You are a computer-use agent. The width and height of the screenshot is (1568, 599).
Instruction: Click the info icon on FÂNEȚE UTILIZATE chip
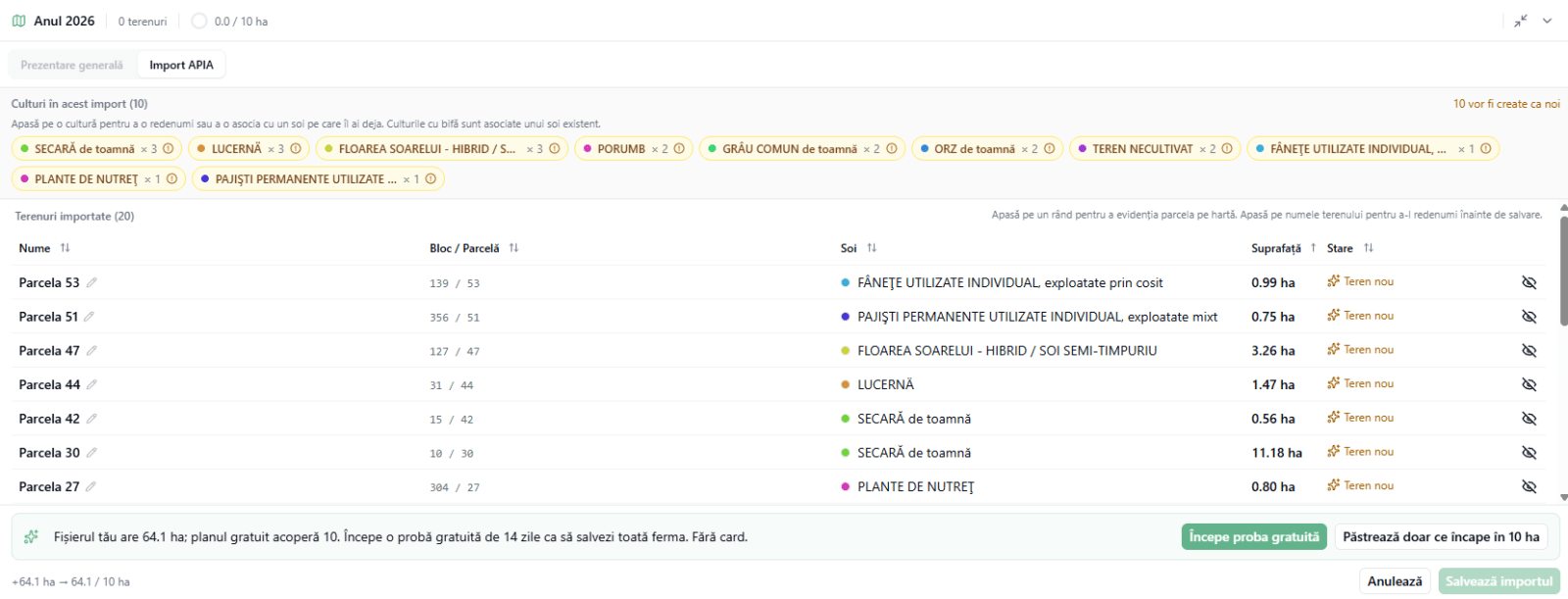1486,149
